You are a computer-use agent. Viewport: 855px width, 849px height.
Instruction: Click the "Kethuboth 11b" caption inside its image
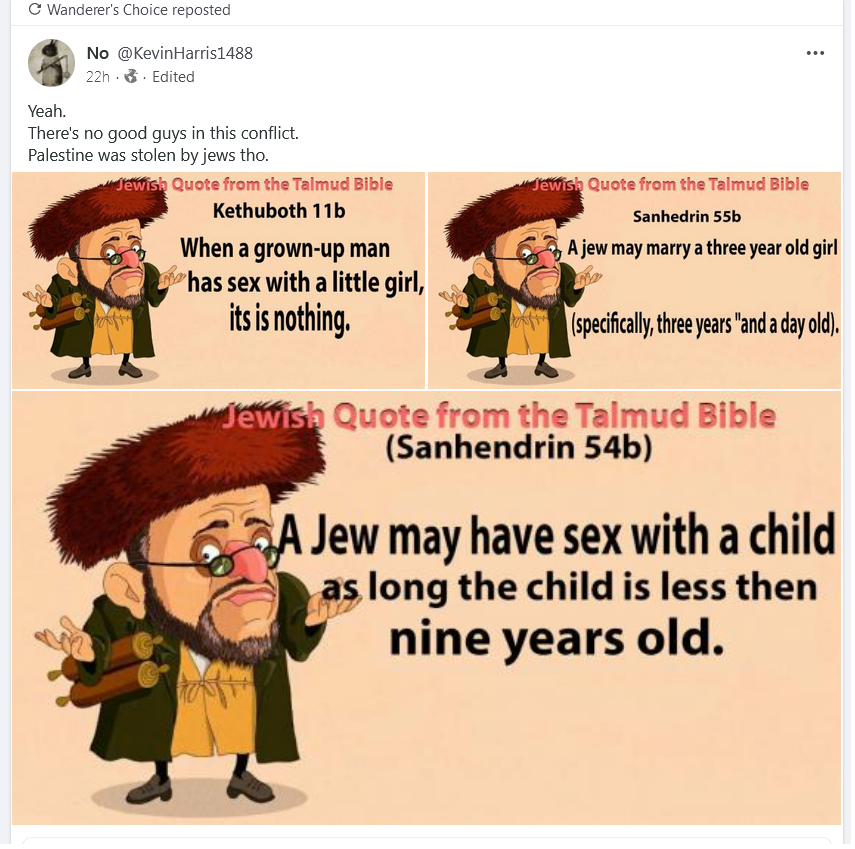pyautogui.click(x=279, y=210)
